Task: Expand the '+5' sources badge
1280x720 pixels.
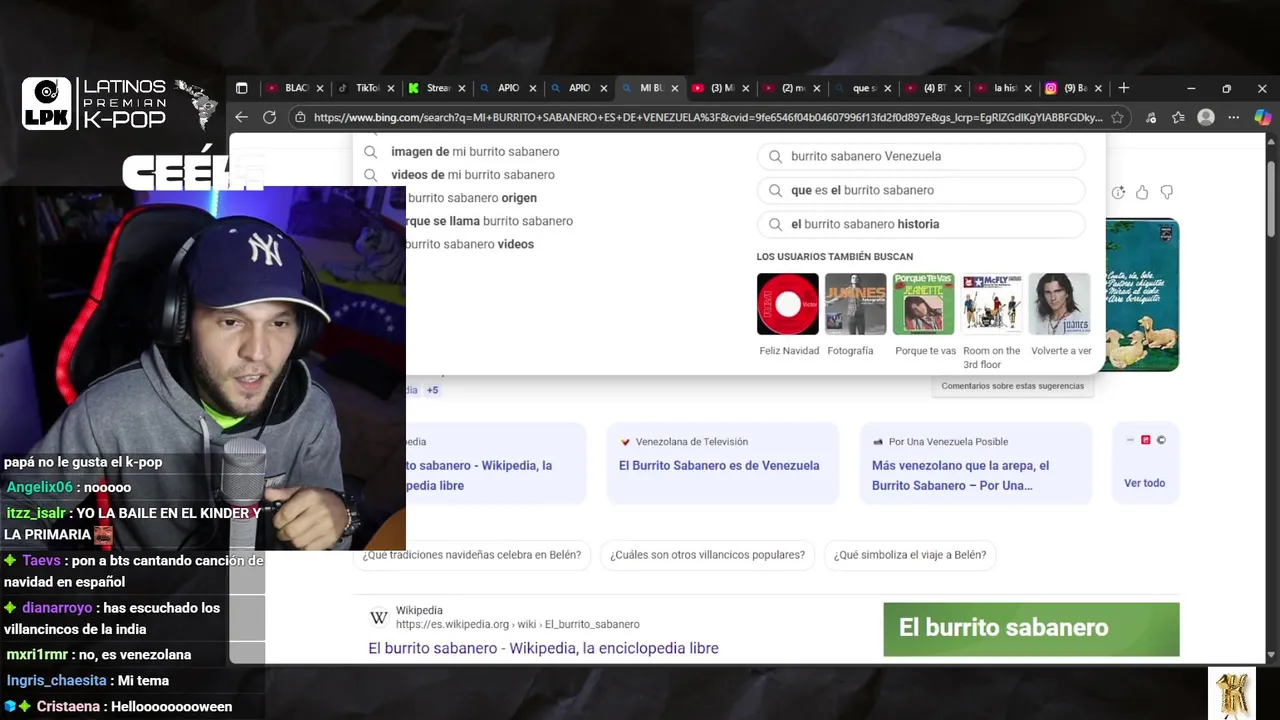Action: pyautogui.click(x=432, y=390)
